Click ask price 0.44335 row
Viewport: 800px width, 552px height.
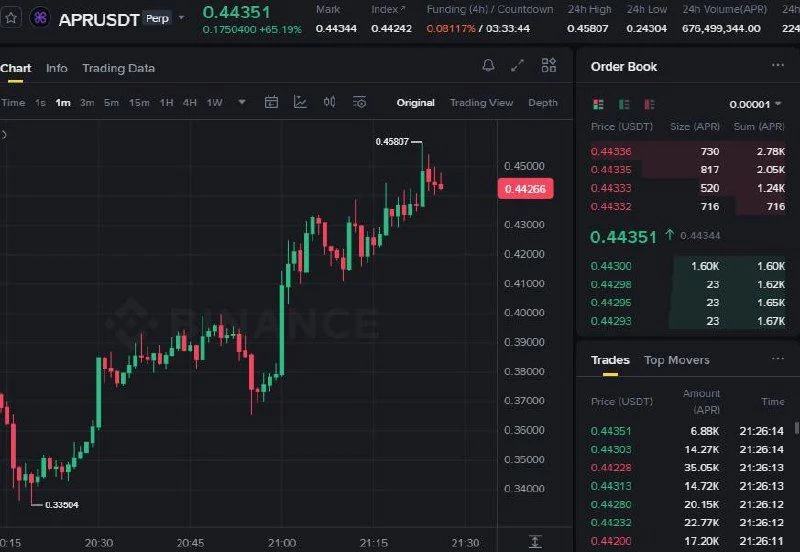687,169
